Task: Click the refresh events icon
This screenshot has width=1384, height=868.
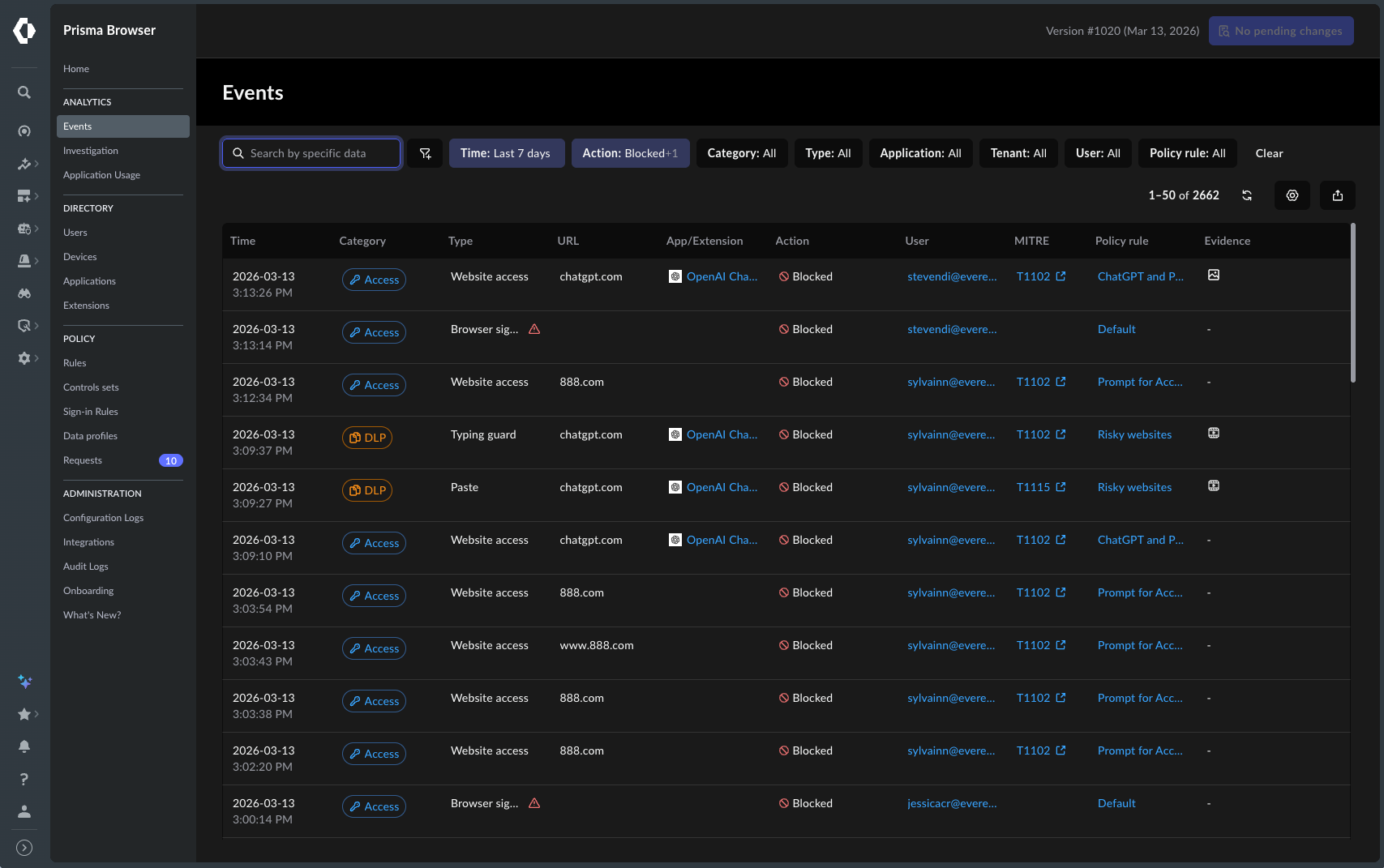Action: click(x=1247, y=195)
